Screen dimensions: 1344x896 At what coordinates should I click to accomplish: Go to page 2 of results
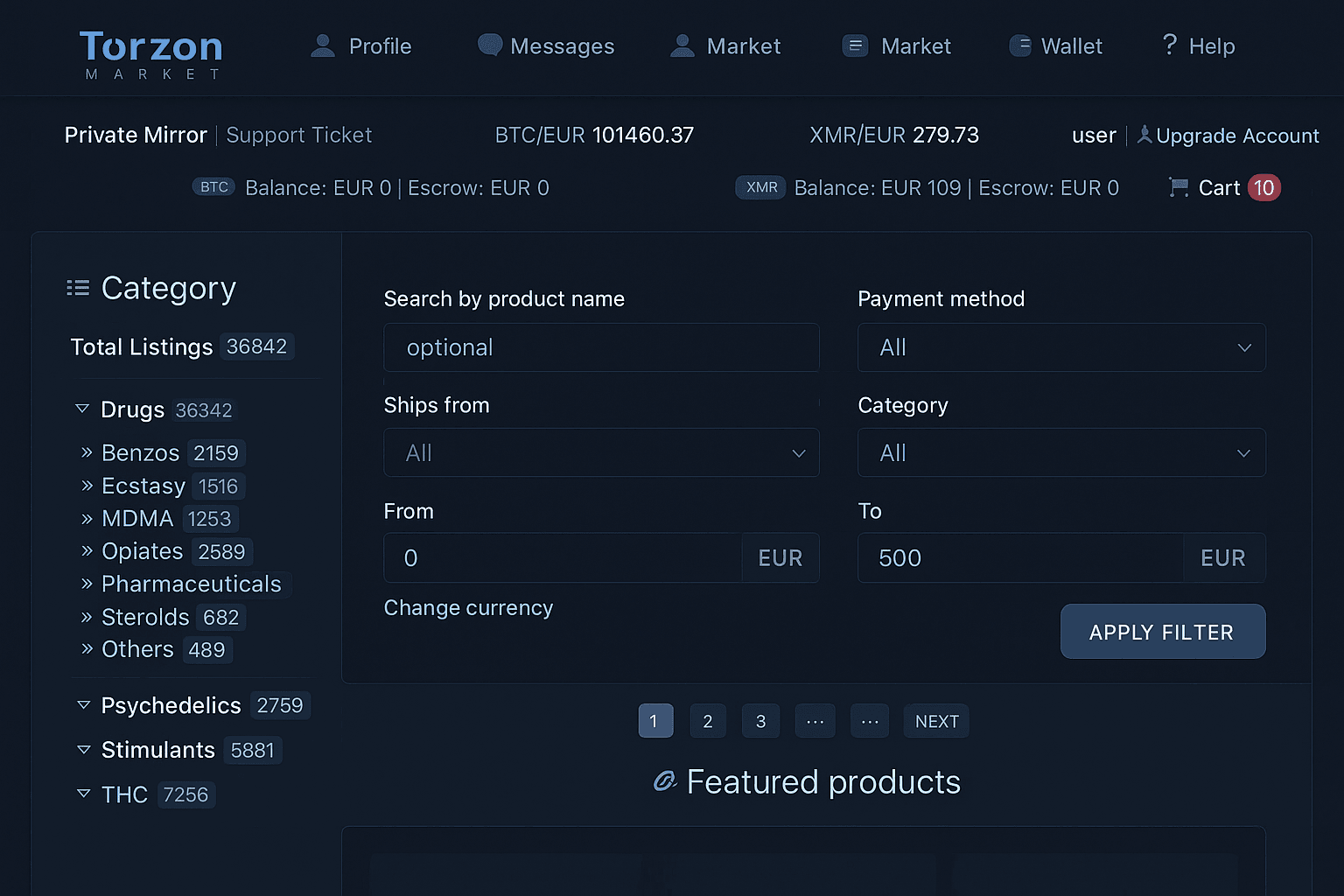pyautogui.click(x=707, y=721)
